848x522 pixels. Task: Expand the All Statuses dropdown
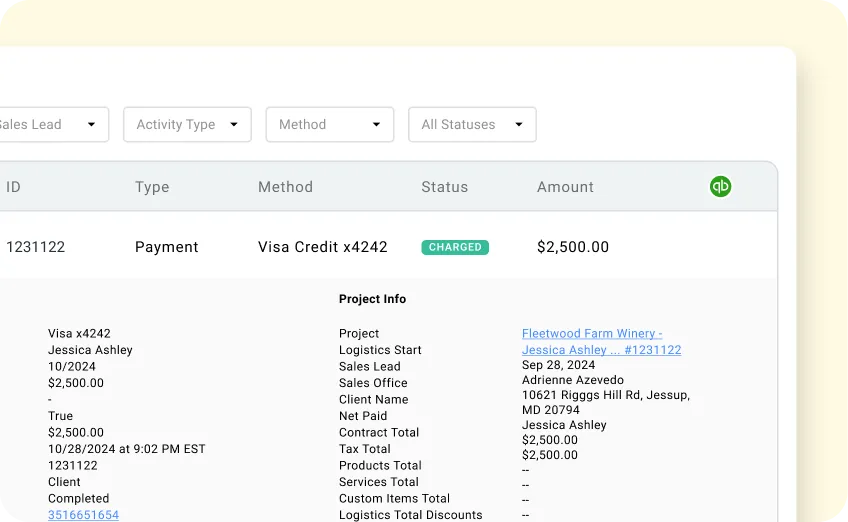(472, 125)
